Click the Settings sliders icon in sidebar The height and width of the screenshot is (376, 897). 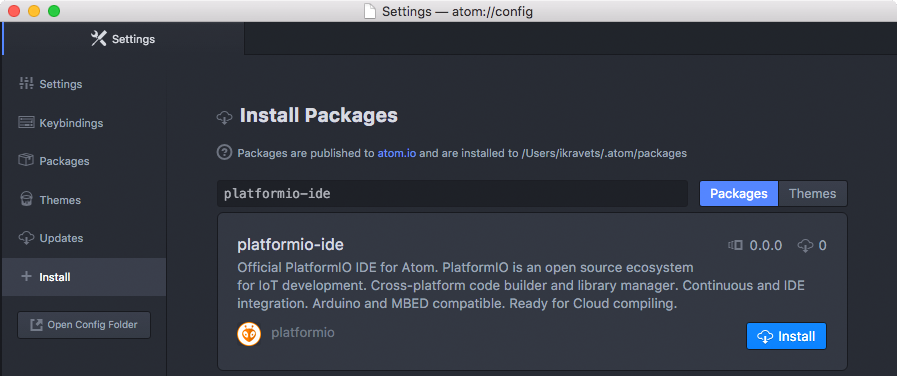click(26, 84)
